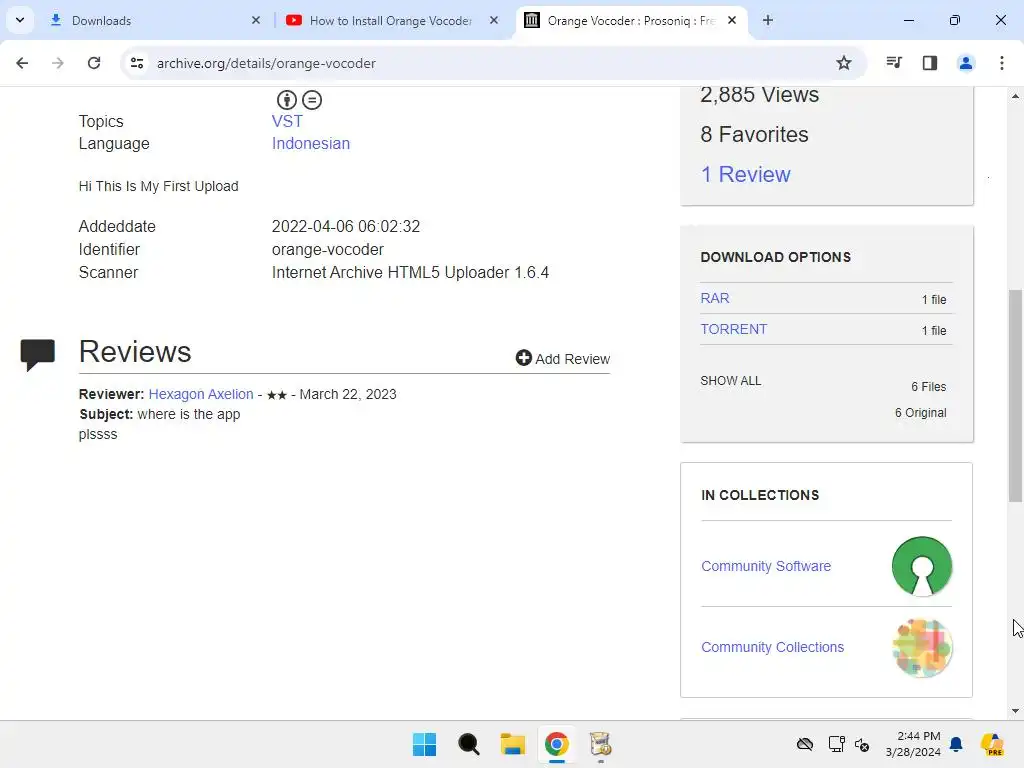Close the Orange Vocoder archive tab
This screenshot has height=768, width=1024.
(732, 20)
